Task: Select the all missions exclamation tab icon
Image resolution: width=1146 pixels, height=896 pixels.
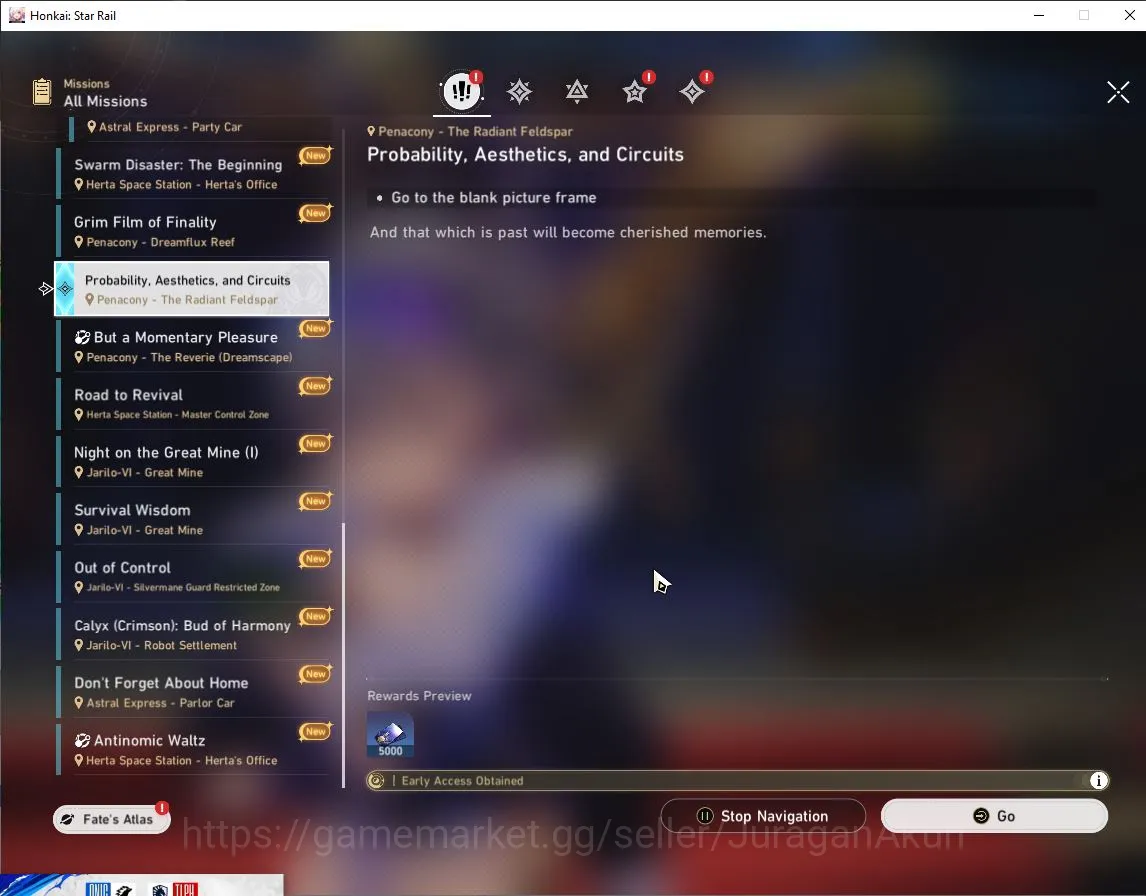Action: tap(462, 91)
